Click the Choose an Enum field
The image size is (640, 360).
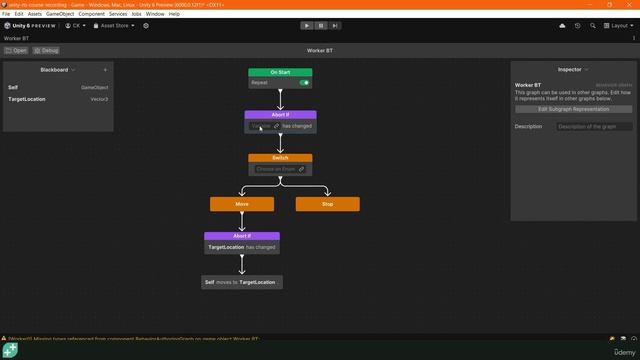tap(280, 169)
